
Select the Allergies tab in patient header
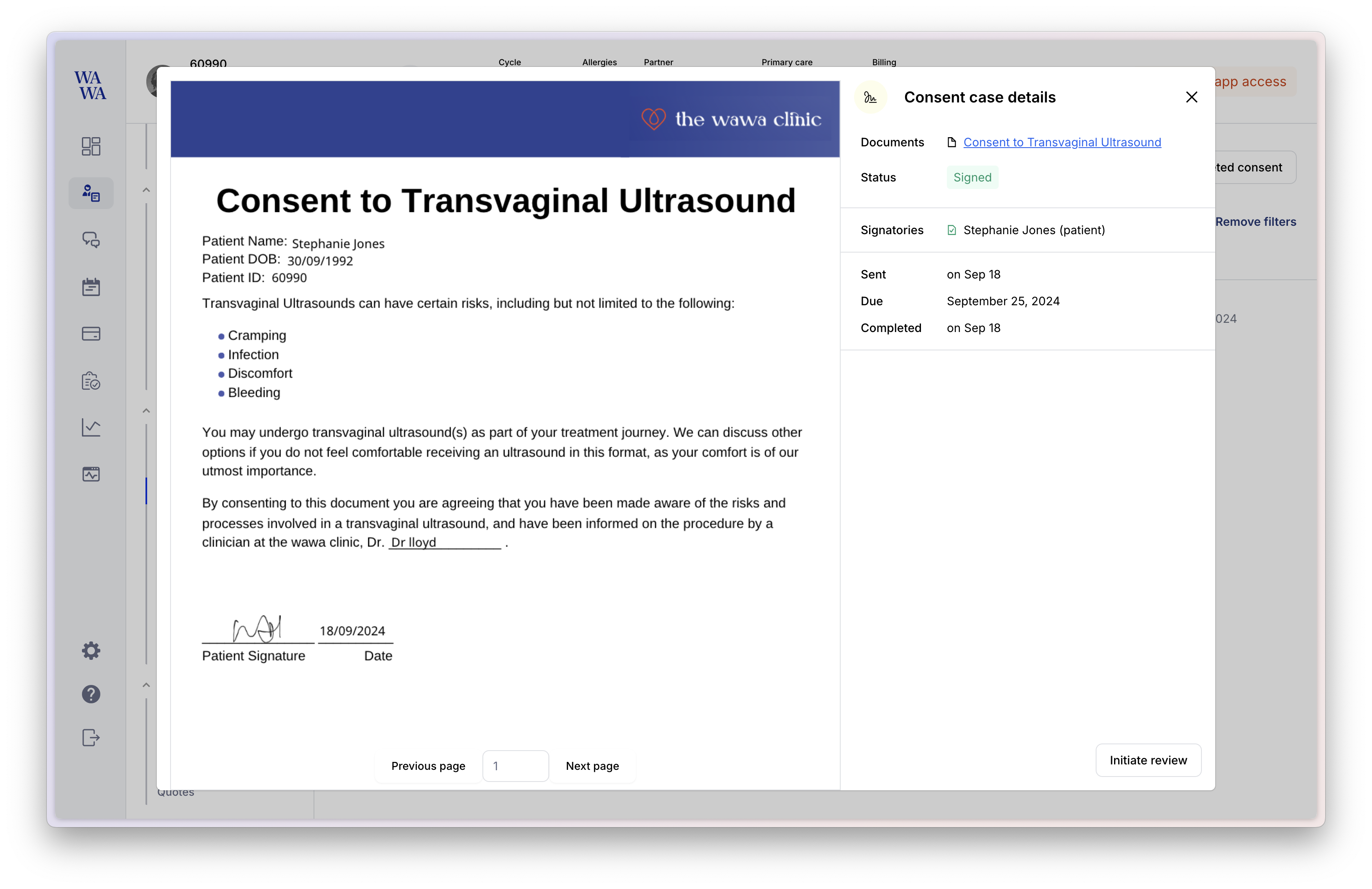(600, 62)
